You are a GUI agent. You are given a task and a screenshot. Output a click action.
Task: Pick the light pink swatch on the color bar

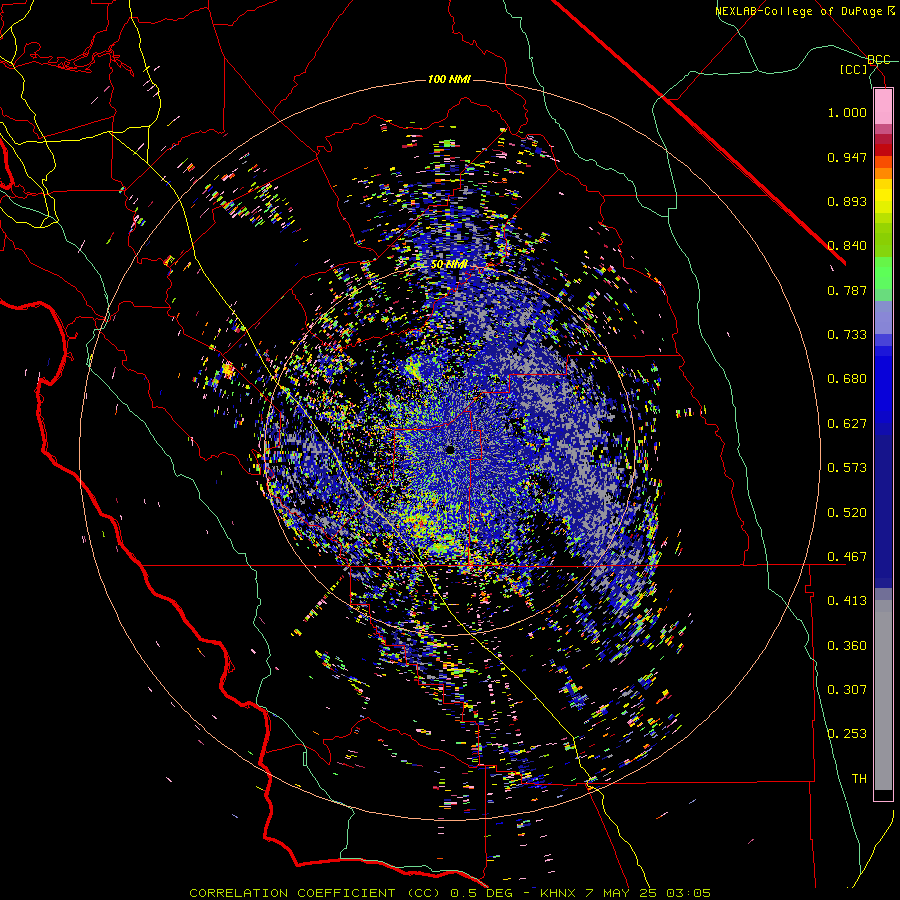[883, 107]
